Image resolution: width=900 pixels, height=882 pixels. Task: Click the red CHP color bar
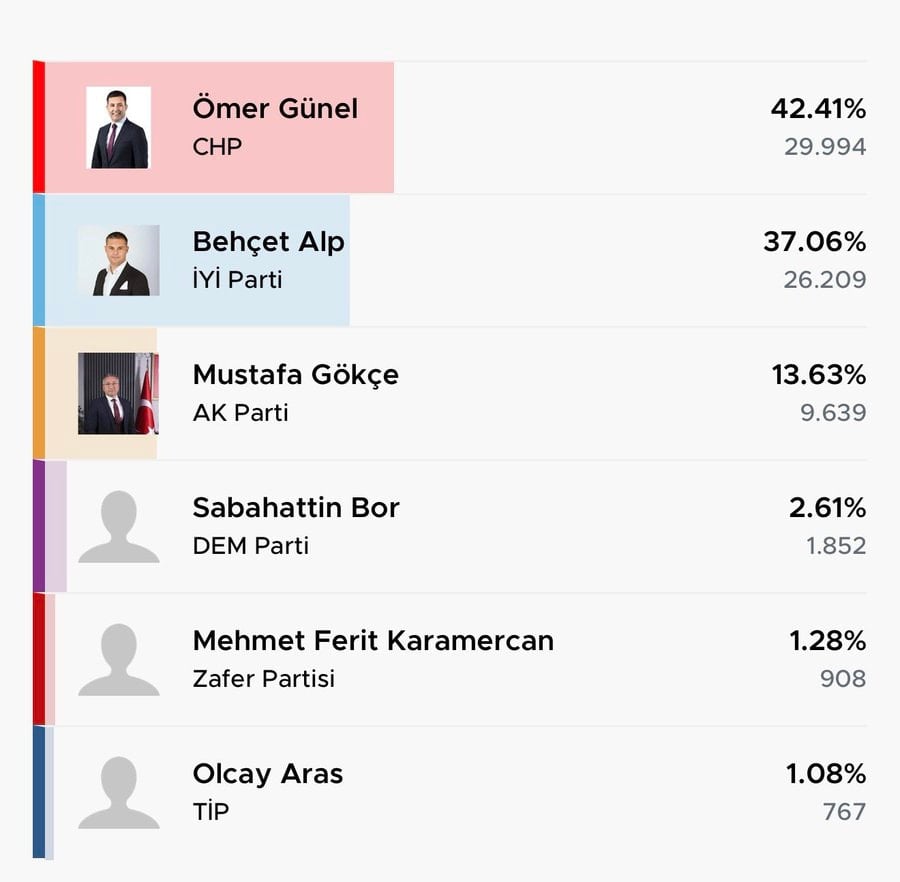click(x=38, y=127)
